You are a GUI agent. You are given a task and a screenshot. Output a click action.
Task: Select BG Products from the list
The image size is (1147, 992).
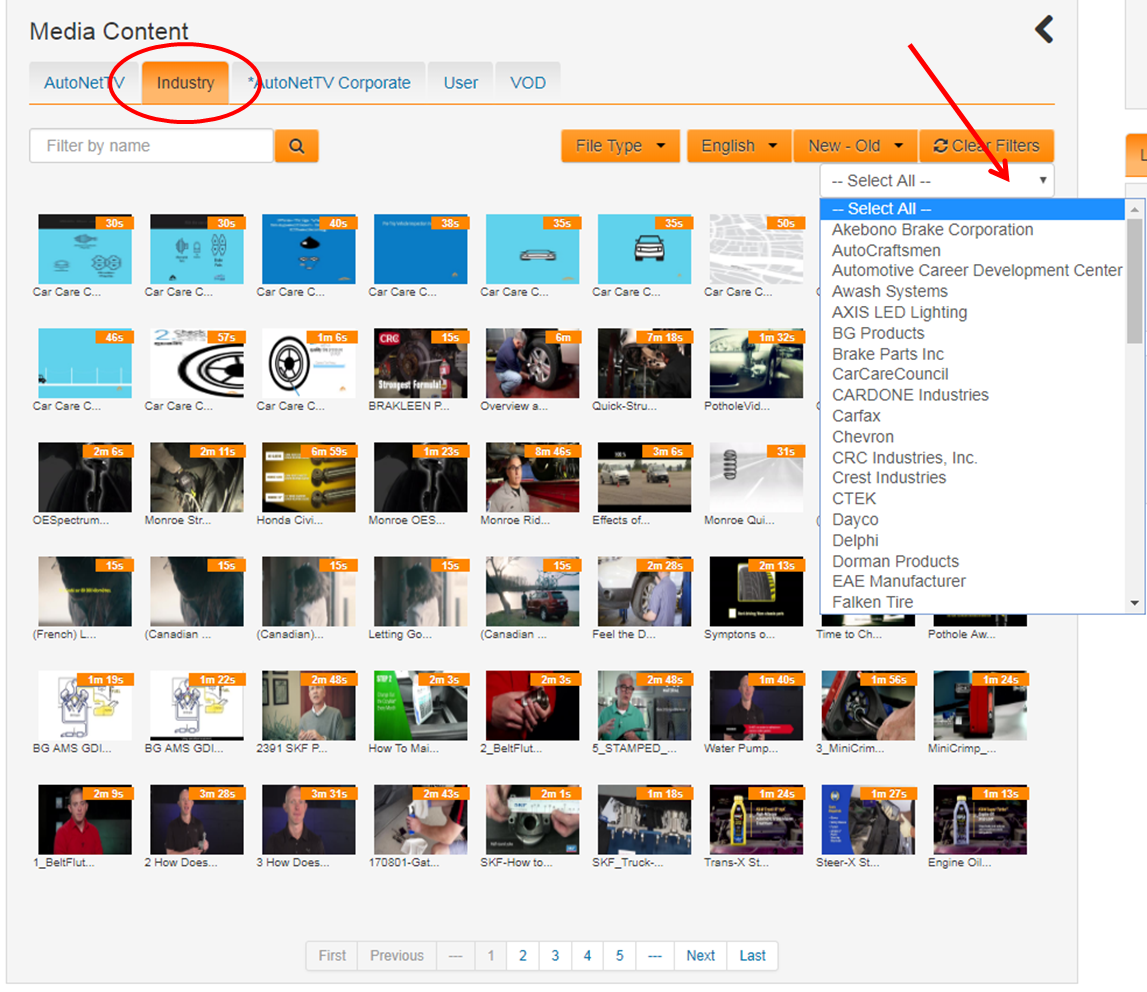(972, 333)
